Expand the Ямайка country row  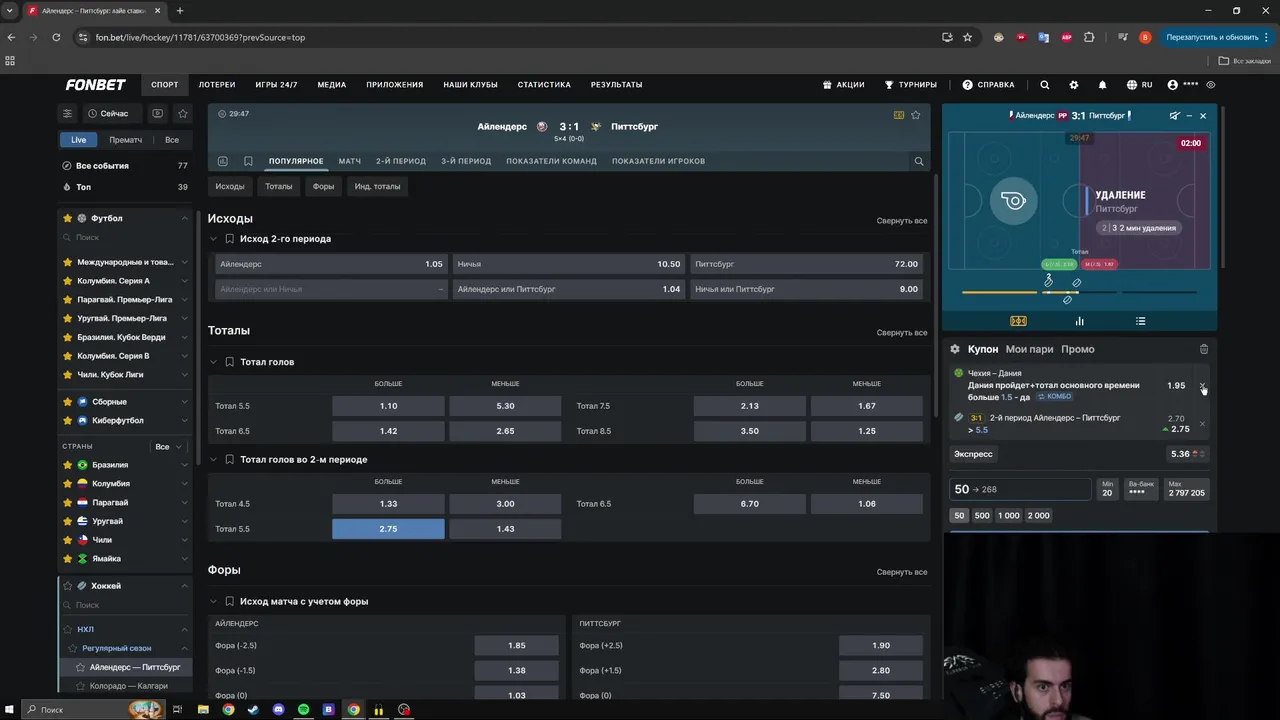coord(125,559)
